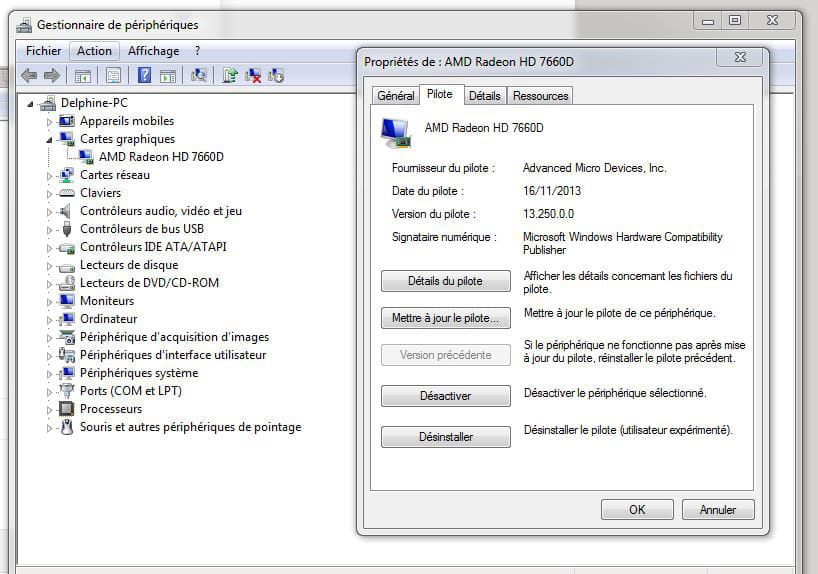Expand the Cartes réseau branch
This screenshot has width=818, height=574.
coord(49,176)
